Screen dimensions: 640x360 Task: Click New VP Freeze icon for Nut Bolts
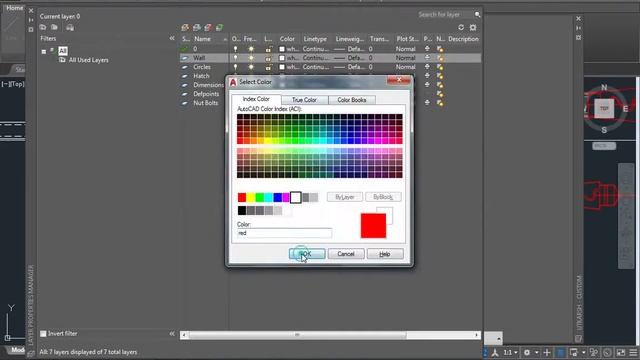point(440,103)
